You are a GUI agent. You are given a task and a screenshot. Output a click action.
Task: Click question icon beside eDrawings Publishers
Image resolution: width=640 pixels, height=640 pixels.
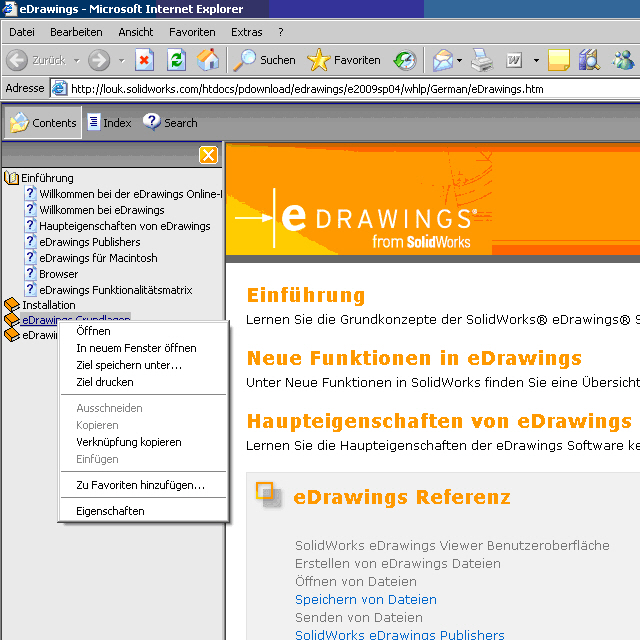(x=30, y=242)
